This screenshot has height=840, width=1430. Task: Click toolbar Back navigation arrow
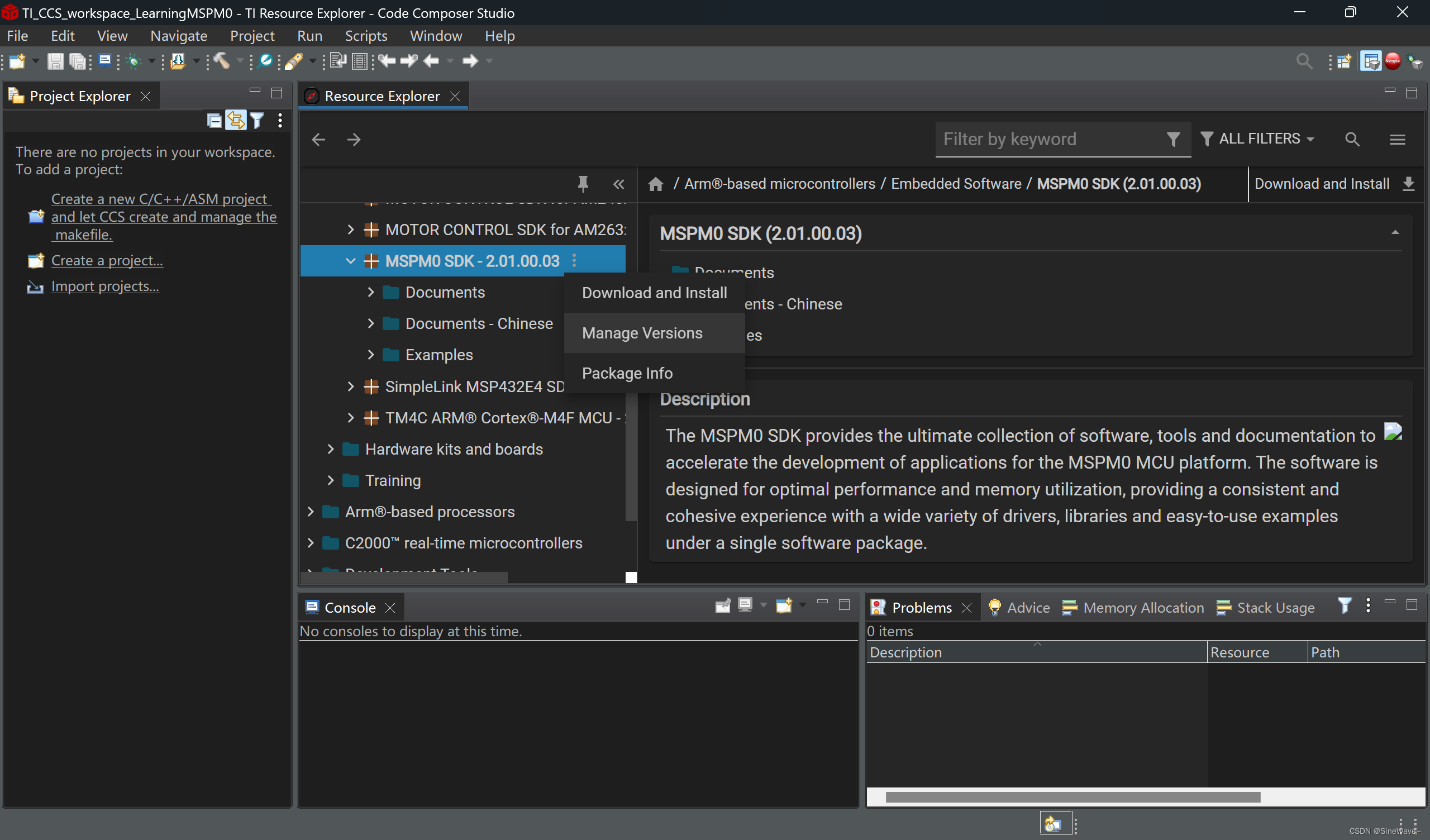point(431,61)
